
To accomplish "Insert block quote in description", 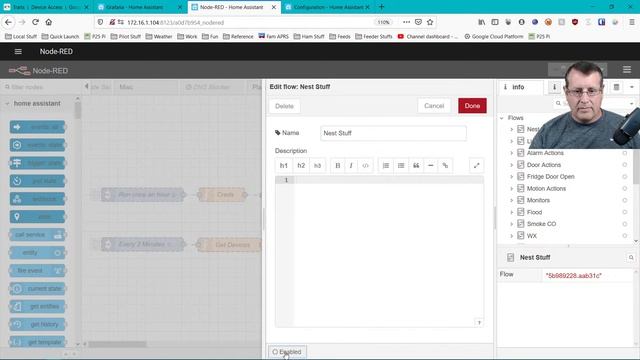I will pos(416,166).
